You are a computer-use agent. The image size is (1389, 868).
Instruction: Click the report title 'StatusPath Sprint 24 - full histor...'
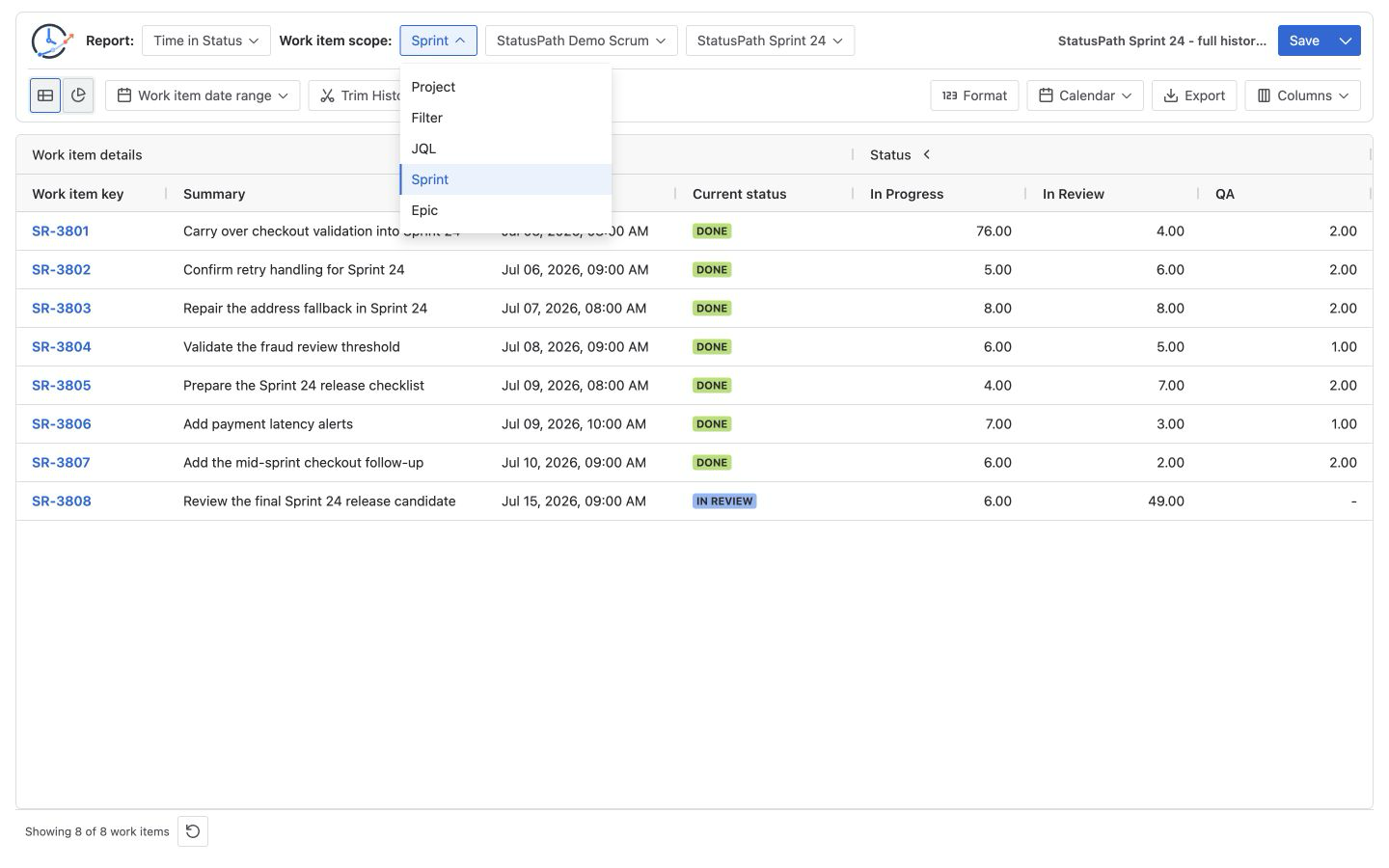1162,41
